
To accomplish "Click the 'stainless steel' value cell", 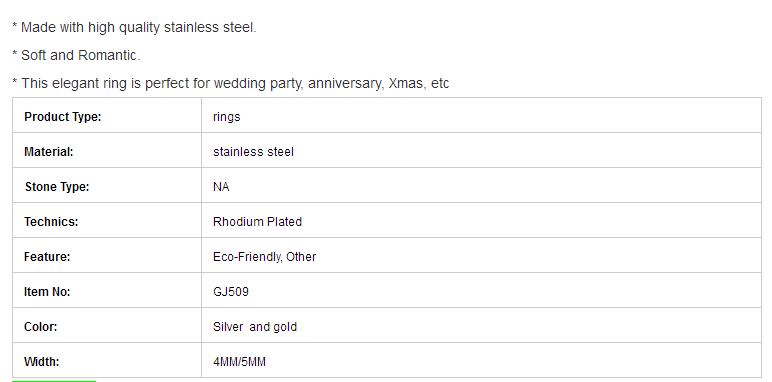I will (x=481, y=150).
